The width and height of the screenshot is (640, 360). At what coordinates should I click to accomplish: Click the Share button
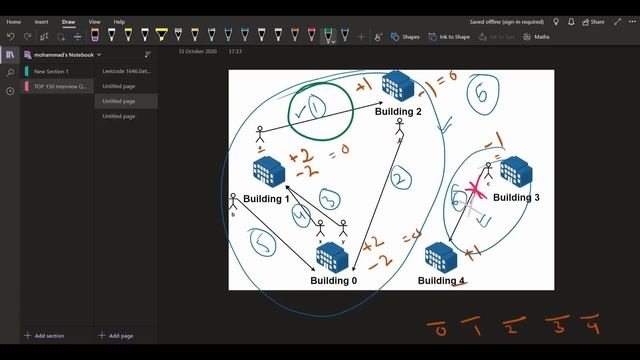click(593, 22)
